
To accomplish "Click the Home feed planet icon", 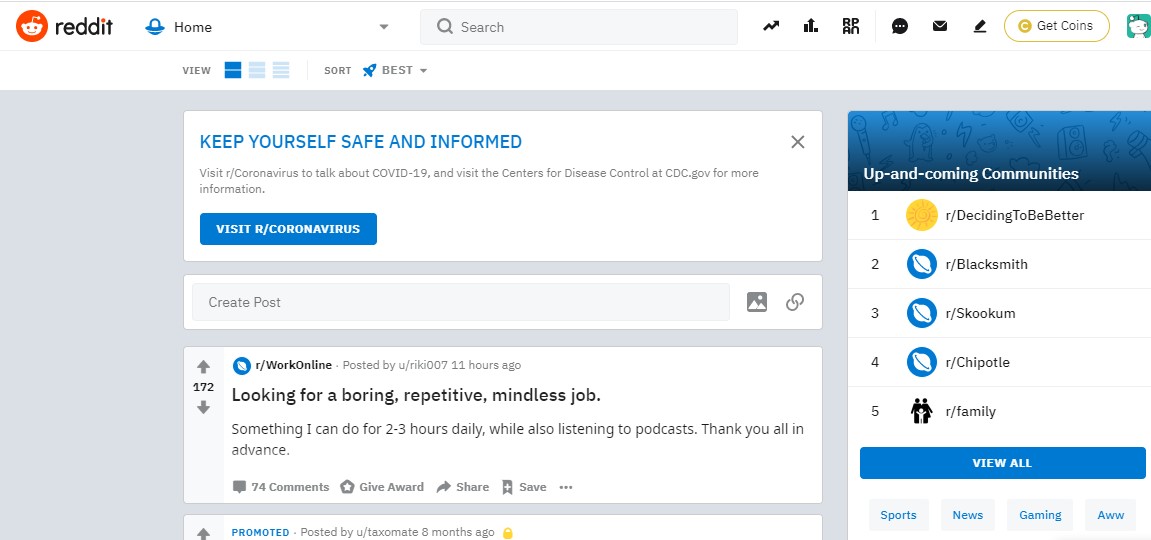I will (x=155, y=27).
